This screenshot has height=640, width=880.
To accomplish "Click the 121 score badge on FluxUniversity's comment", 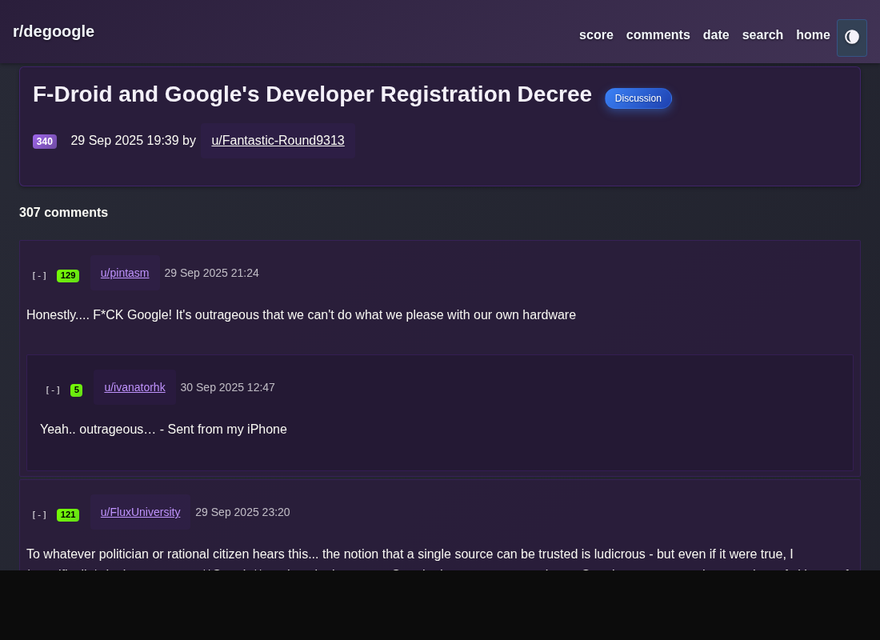I will (68, 514).
